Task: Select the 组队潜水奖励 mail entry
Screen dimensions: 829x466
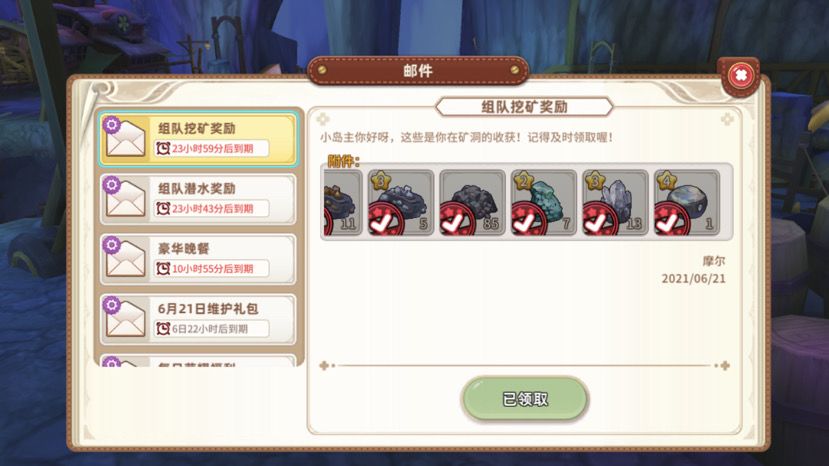Action: [x=198, y=199]
